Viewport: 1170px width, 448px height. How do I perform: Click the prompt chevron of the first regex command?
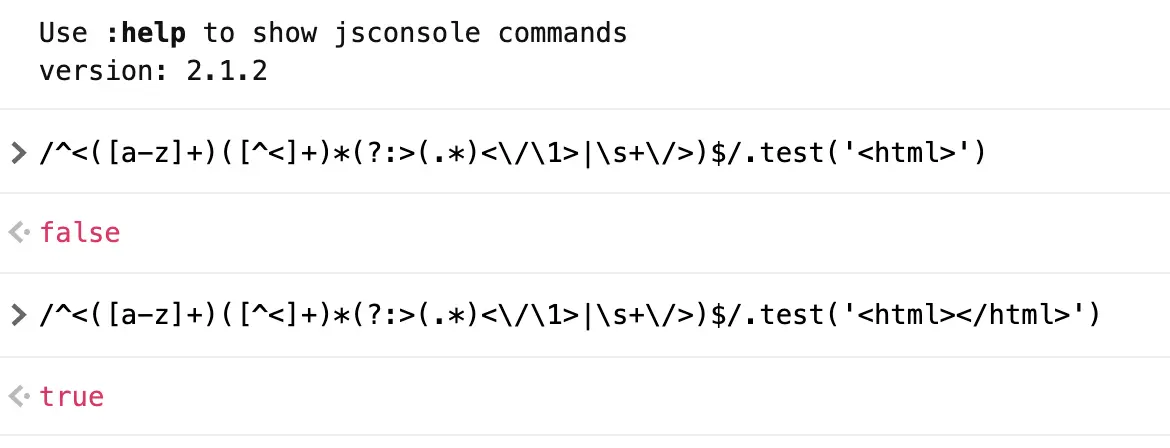(x=18, y=154)
